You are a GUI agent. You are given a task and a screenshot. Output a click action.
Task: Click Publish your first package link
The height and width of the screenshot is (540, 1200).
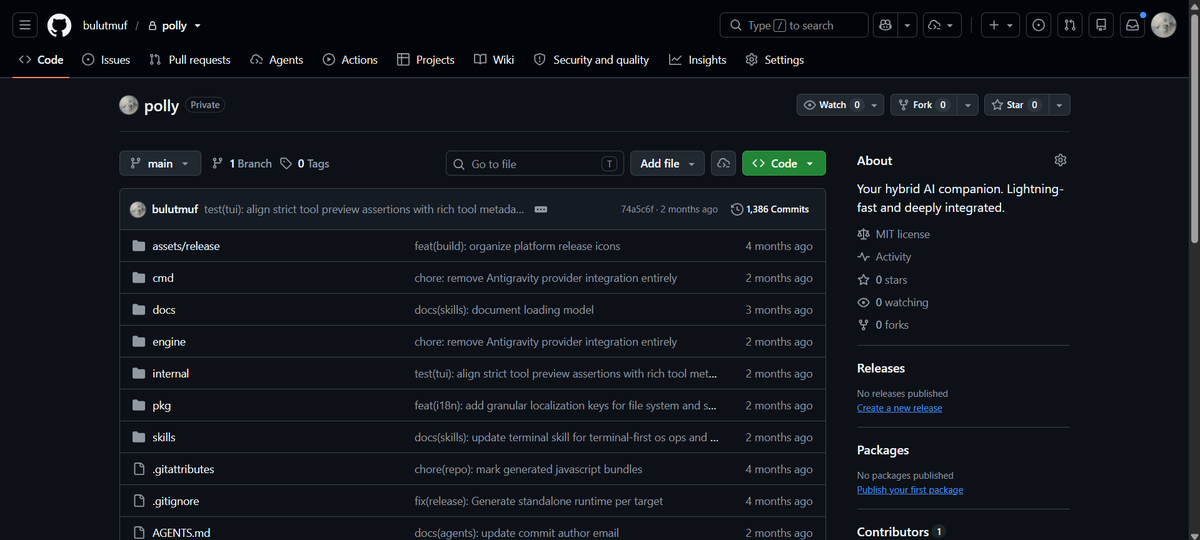(910, 490)
